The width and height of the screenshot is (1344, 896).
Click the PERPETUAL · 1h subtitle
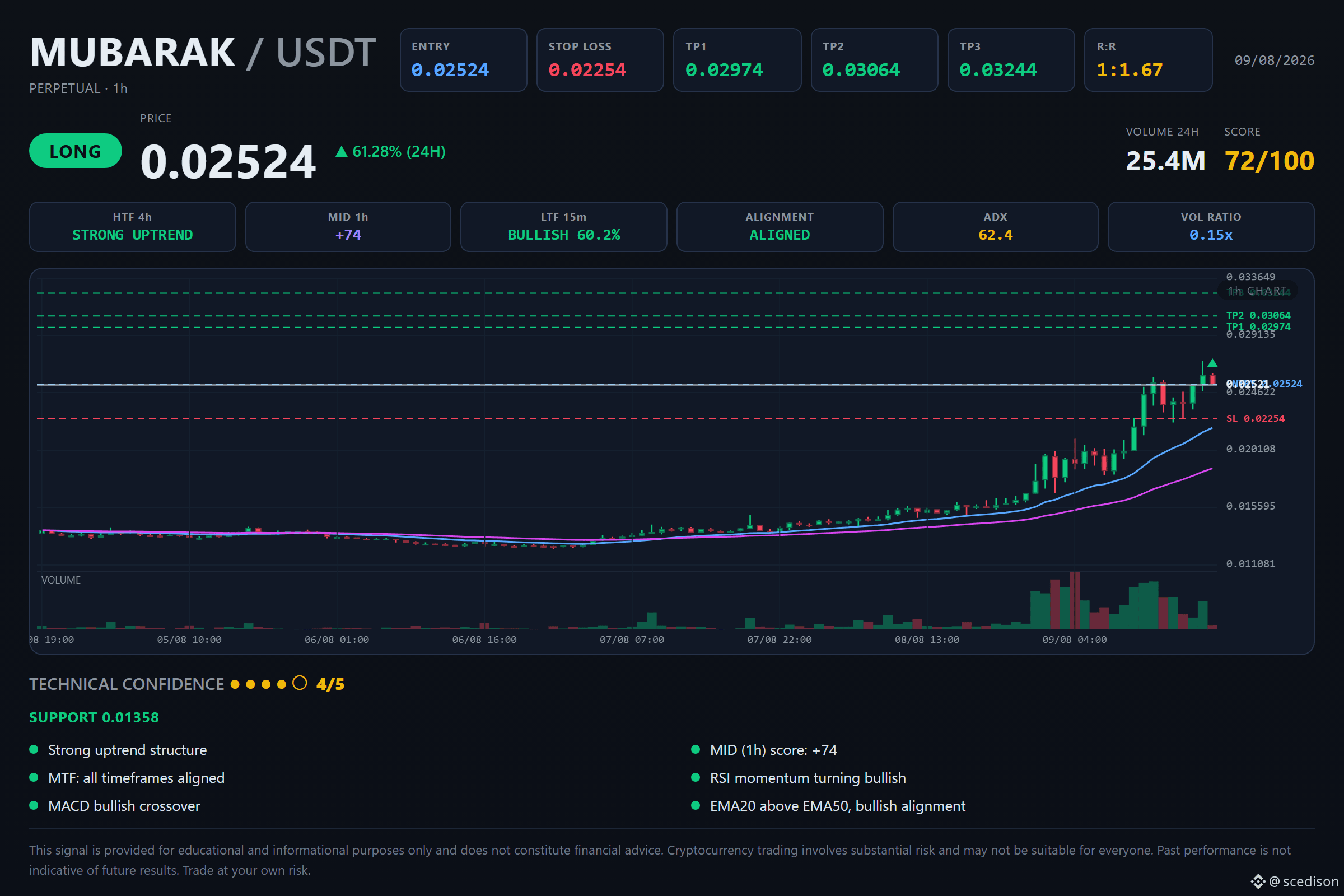78,88
